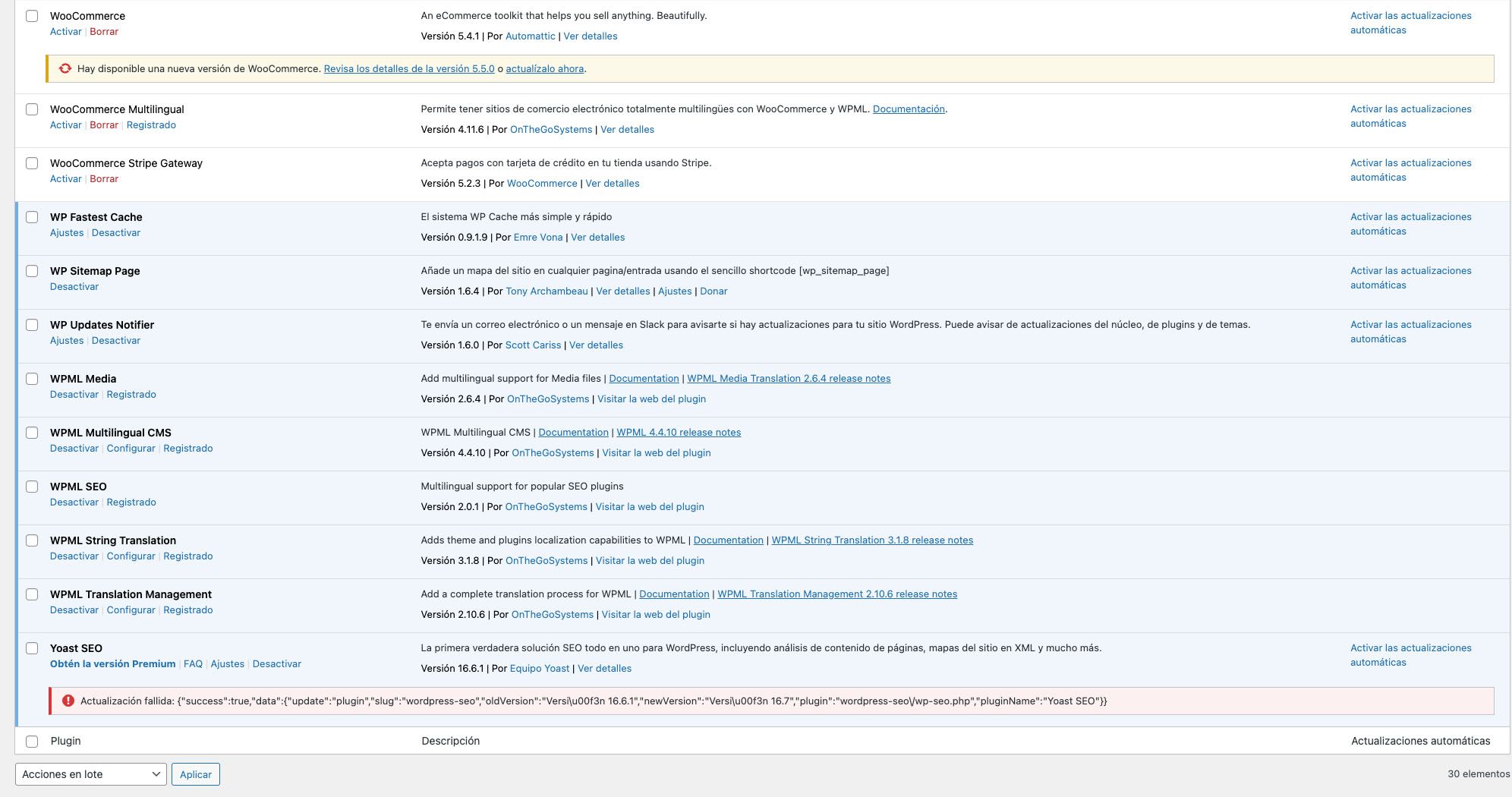Click the OnTheGoSystems author of WooCommerce Multilingual
Screen dimensions: 1512x797
tap(551, 129)
